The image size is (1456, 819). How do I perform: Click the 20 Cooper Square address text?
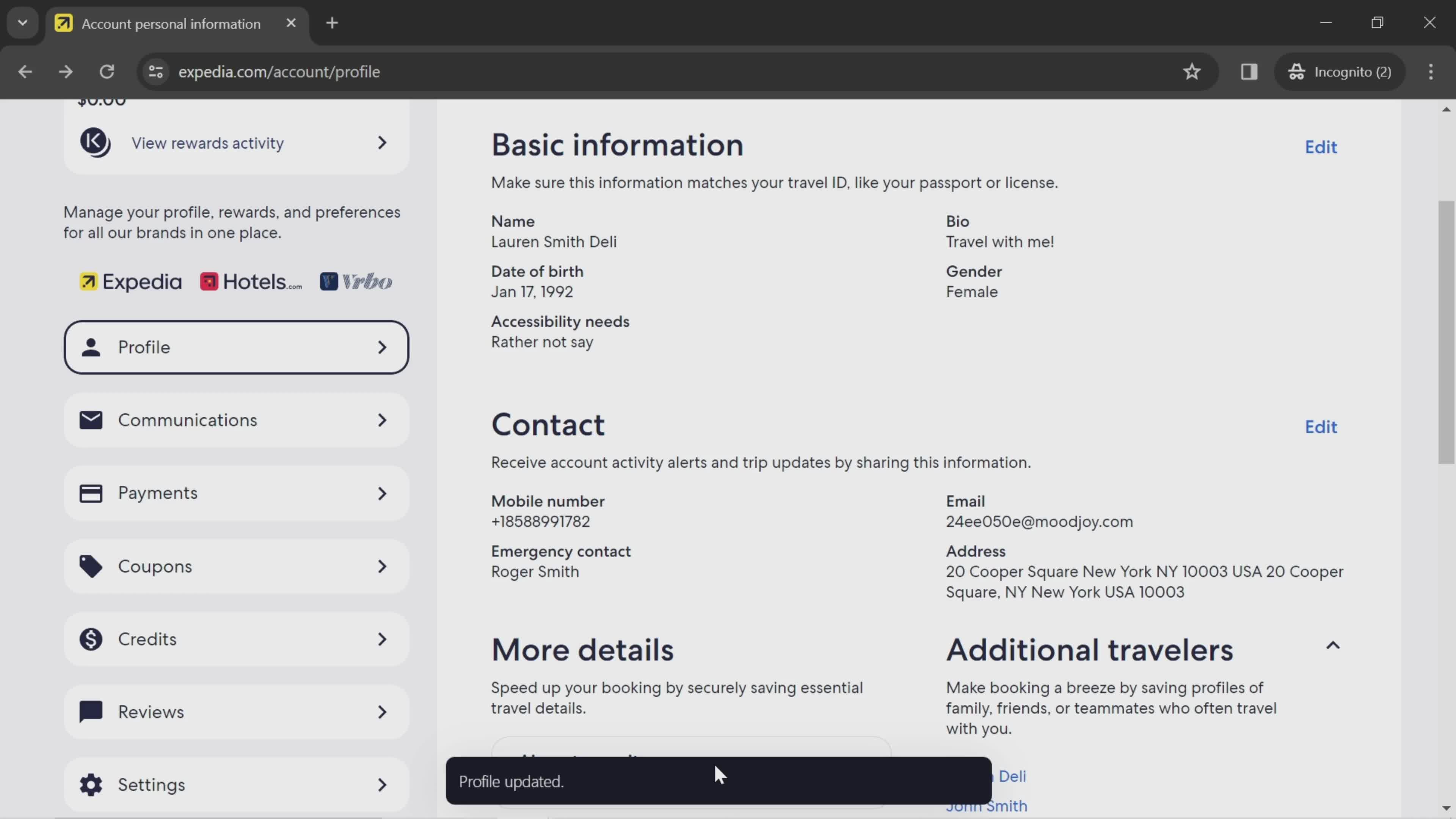[1145, 582]
